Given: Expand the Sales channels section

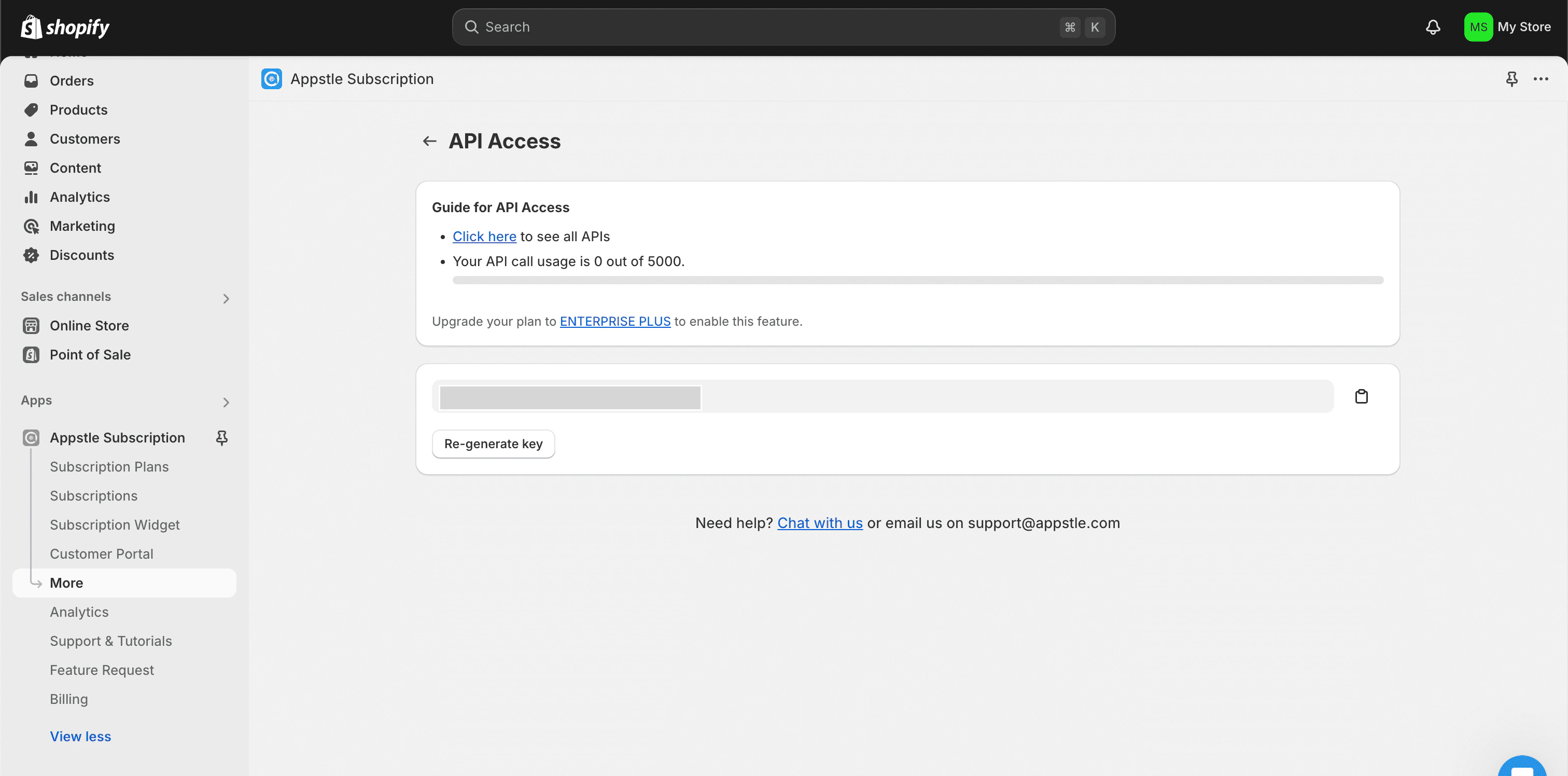Looking at the screenshot, I should coord(226,298).
